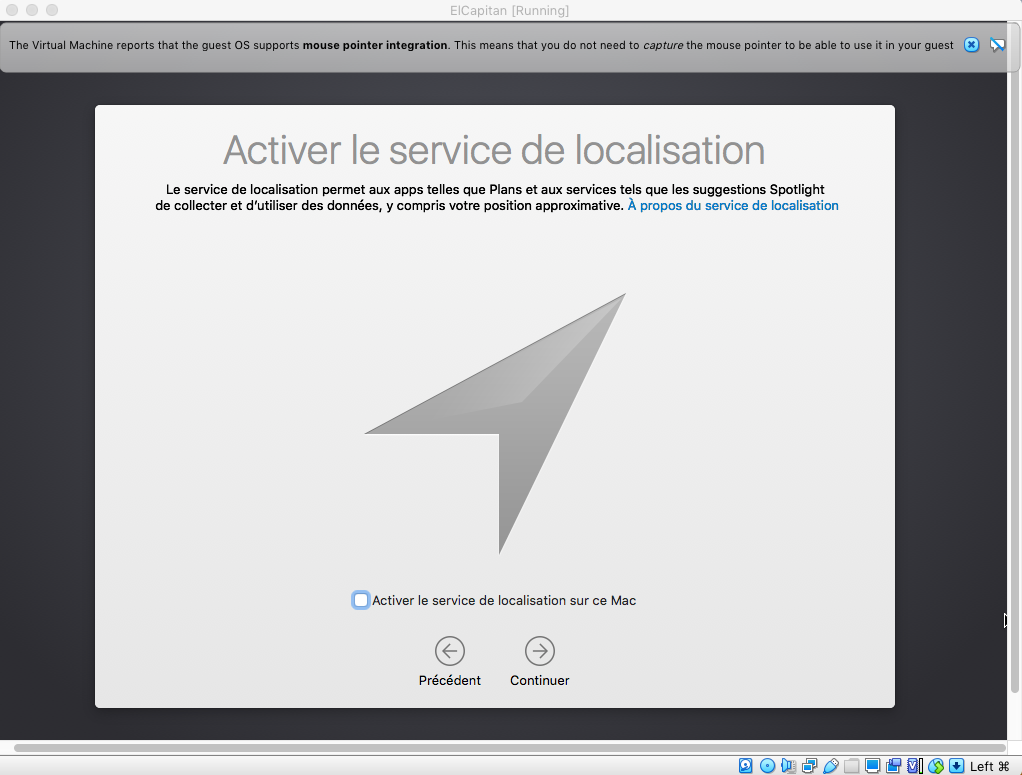Click the Activer le service de localisation heading

[x=494, y=151]
